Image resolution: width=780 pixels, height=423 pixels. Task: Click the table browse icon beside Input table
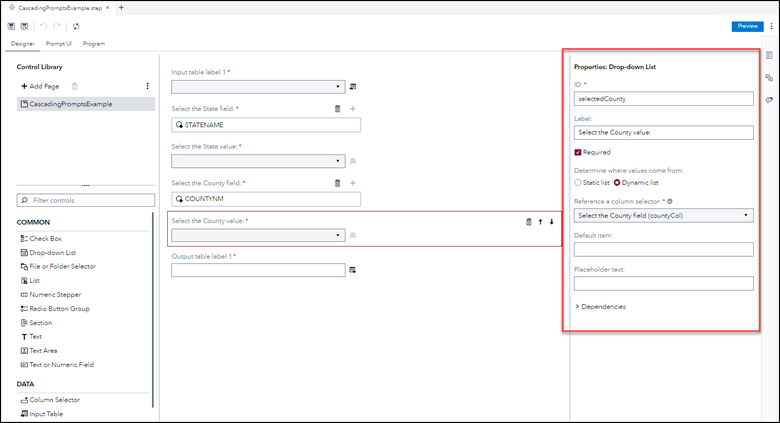pyautogui.click(x=353, y=87)
